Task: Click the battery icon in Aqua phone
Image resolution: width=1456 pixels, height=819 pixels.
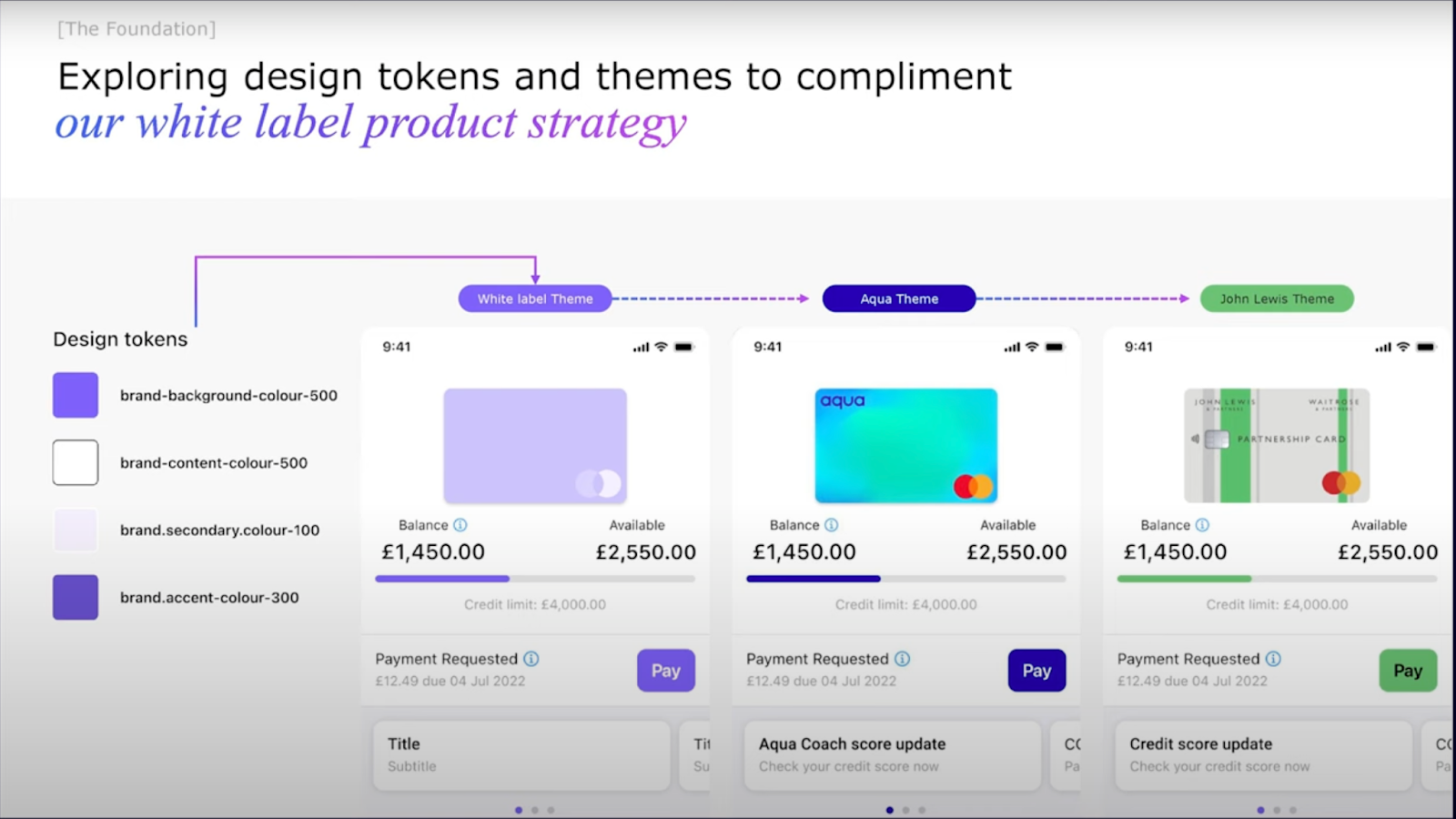Action: (x=1055, y=347)
